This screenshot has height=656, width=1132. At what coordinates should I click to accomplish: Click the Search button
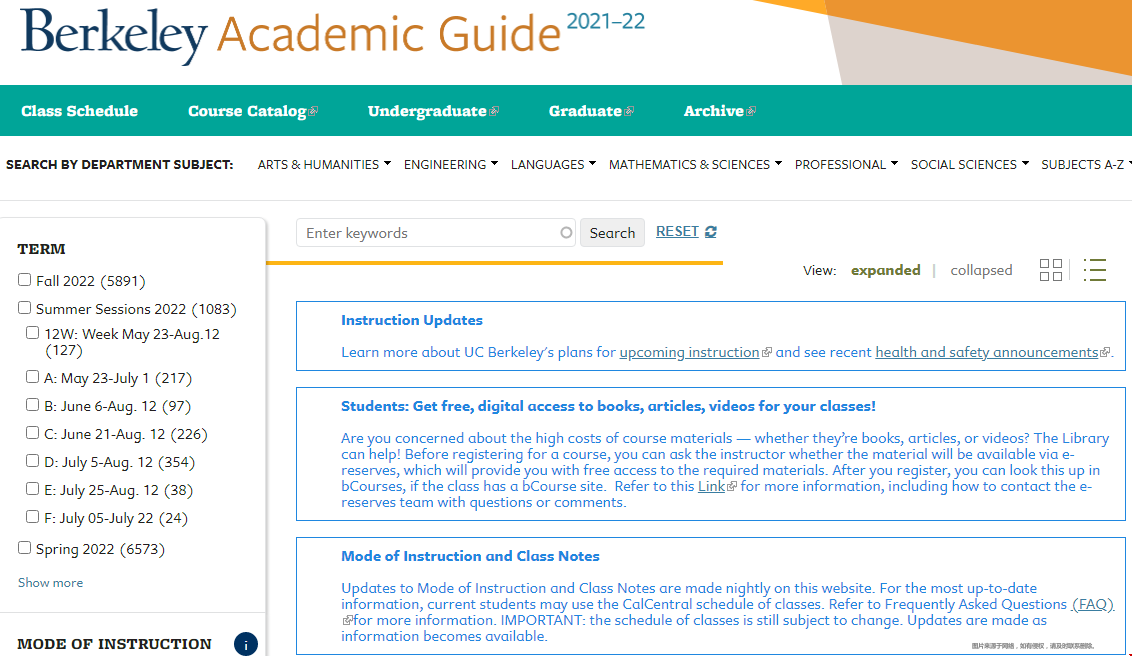[x=612, y=233]
